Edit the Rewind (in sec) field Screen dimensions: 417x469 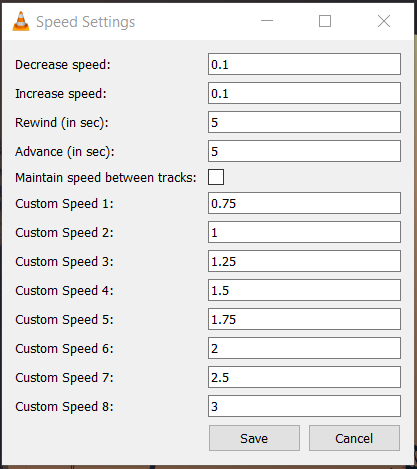(x=304, y=122)
